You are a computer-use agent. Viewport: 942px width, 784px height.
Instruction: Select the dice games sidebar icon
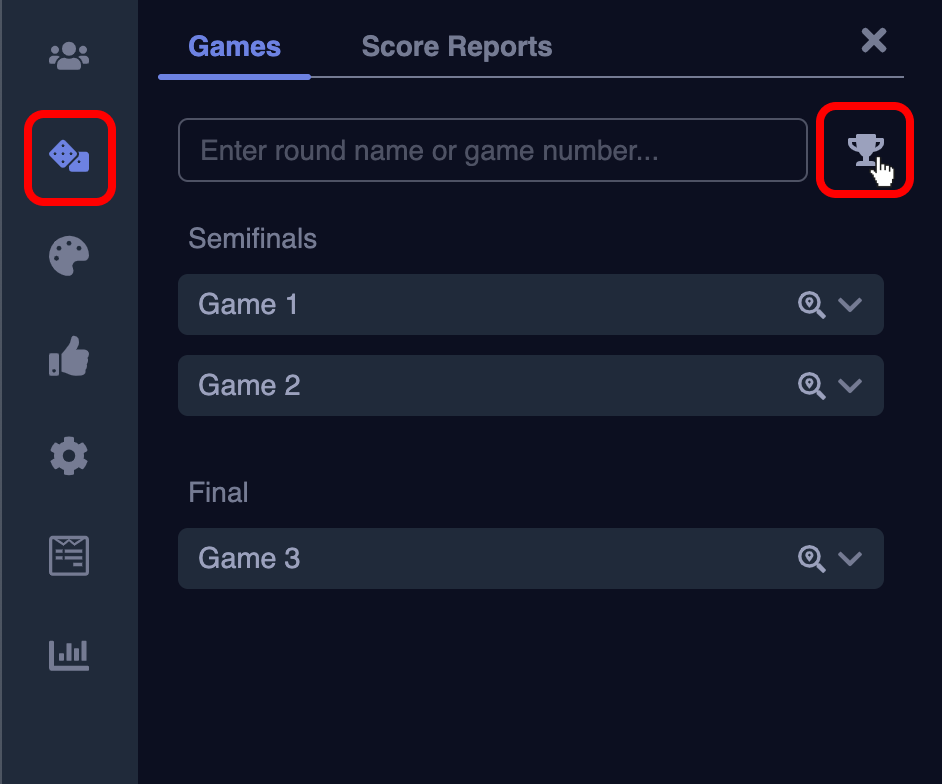pos(69,156)
